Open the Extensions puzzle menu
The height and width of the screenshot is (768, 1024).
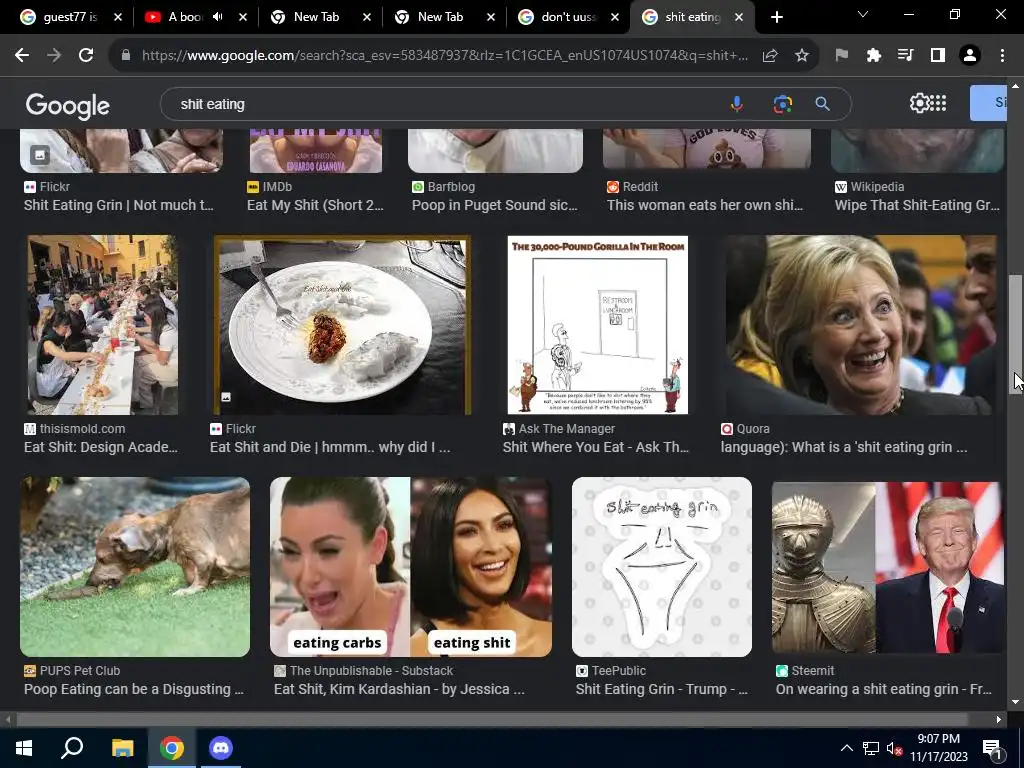tap(873, 56)
